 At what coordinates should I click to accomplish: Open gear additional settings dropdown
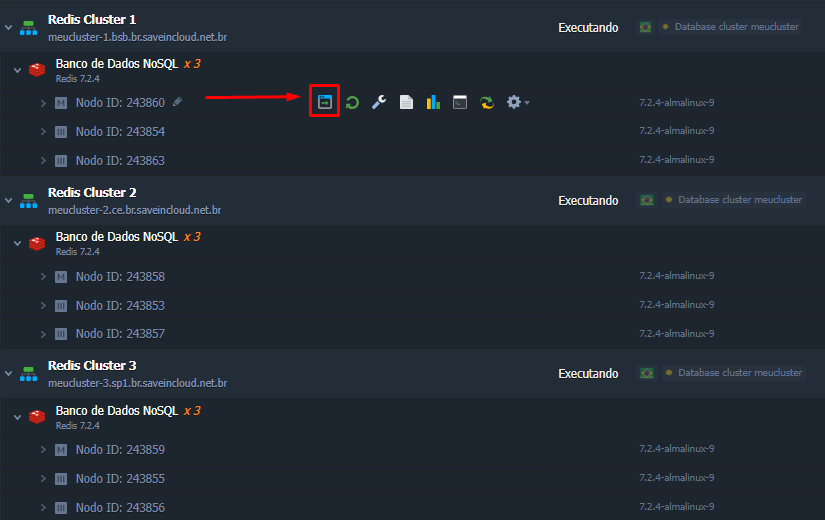[x=518, y=102]
